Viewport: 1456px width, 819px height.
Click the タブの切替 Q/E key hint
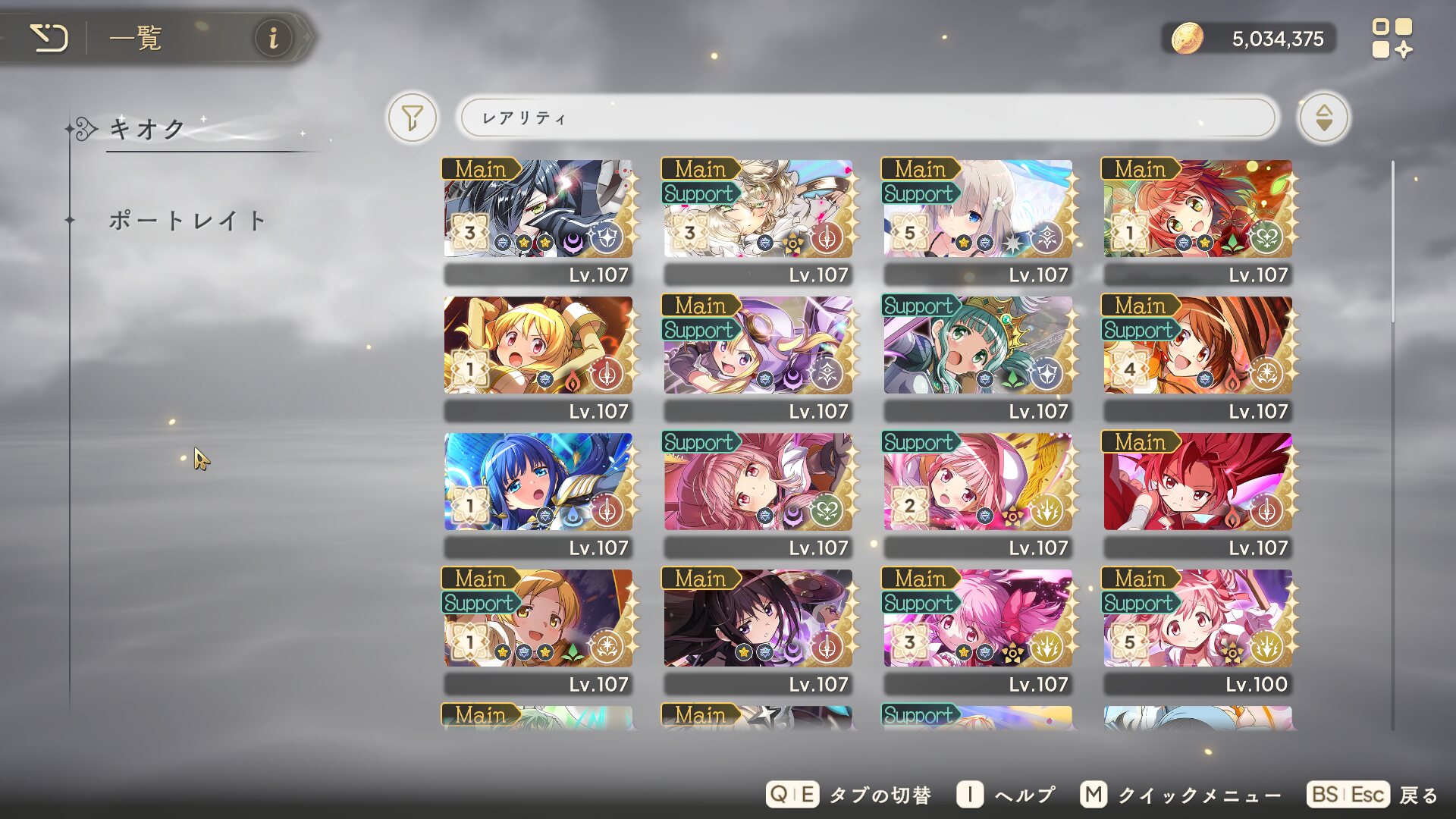pos(849,795)
